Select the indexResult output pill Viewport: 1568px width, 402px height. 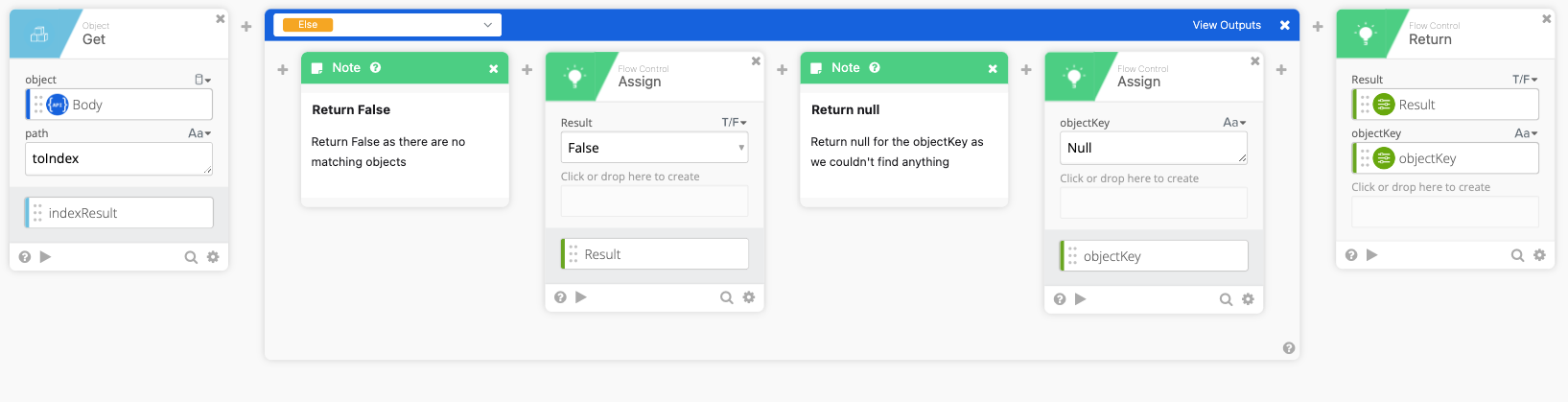coord(119,213)
